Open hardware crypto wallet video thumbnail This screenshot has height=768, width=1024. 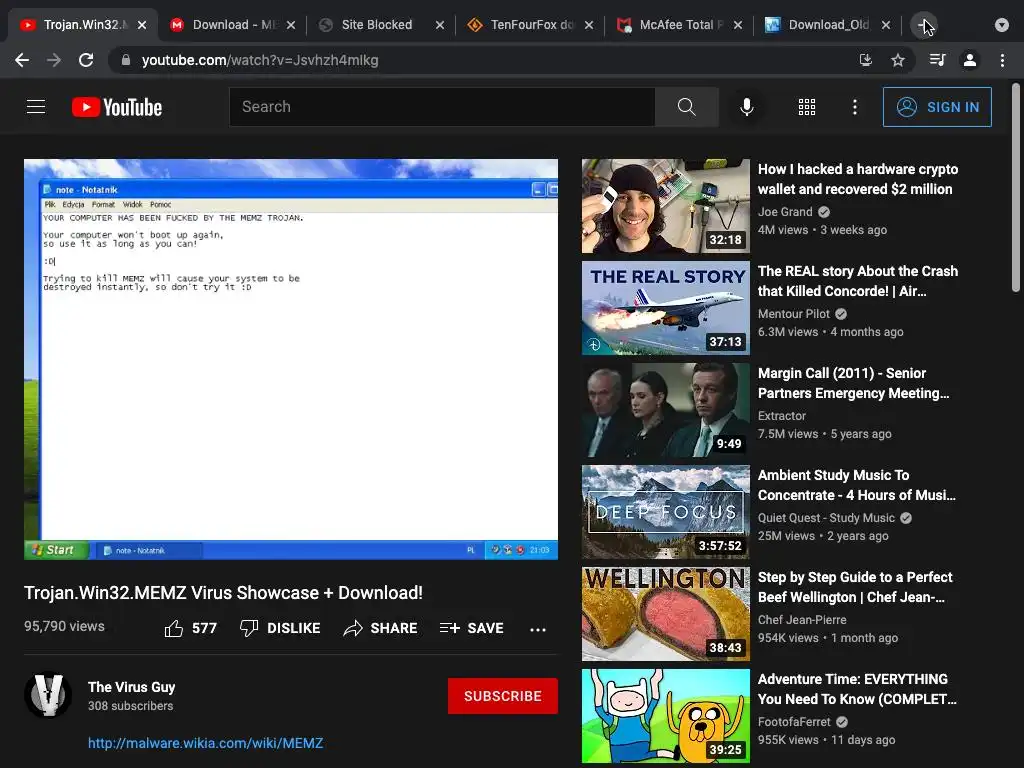click(665, 206)
